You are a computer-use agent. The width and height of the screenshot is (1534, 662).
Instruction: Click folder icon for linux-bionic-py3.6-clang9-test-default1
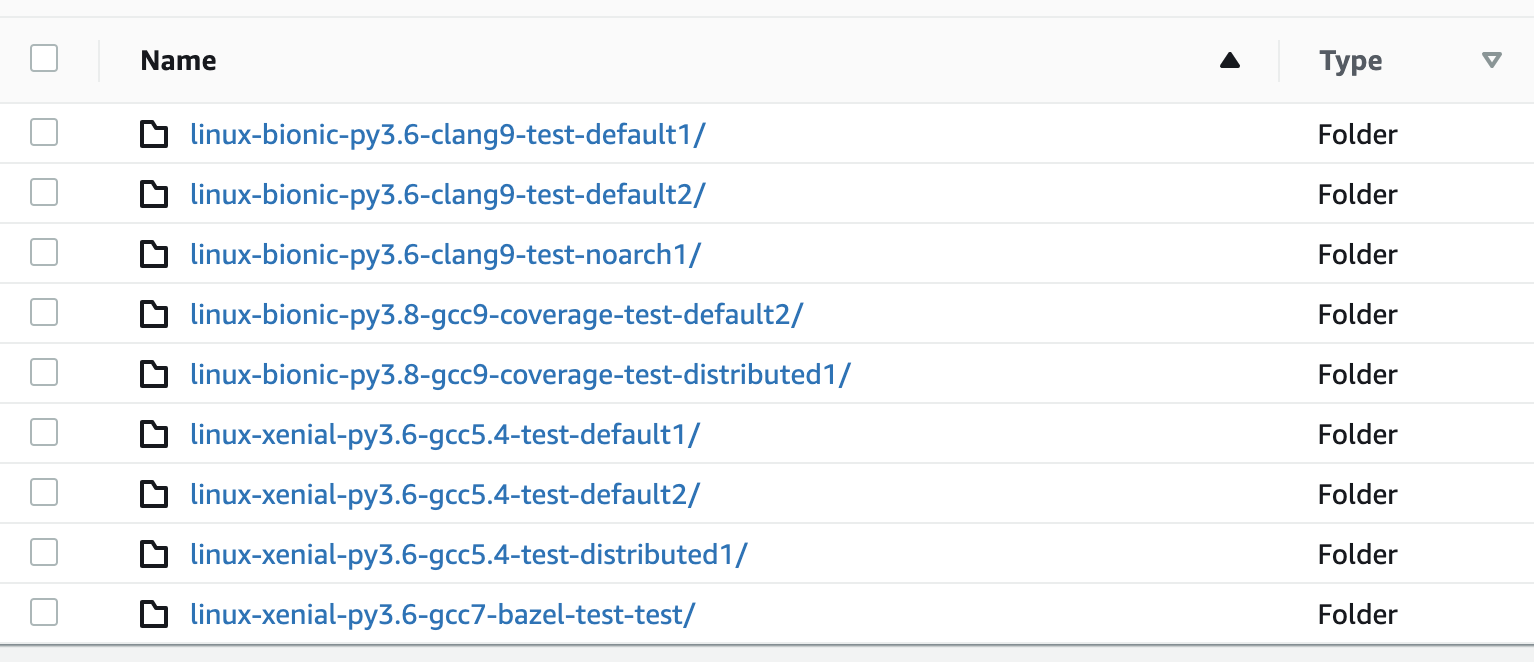point(153,134)
